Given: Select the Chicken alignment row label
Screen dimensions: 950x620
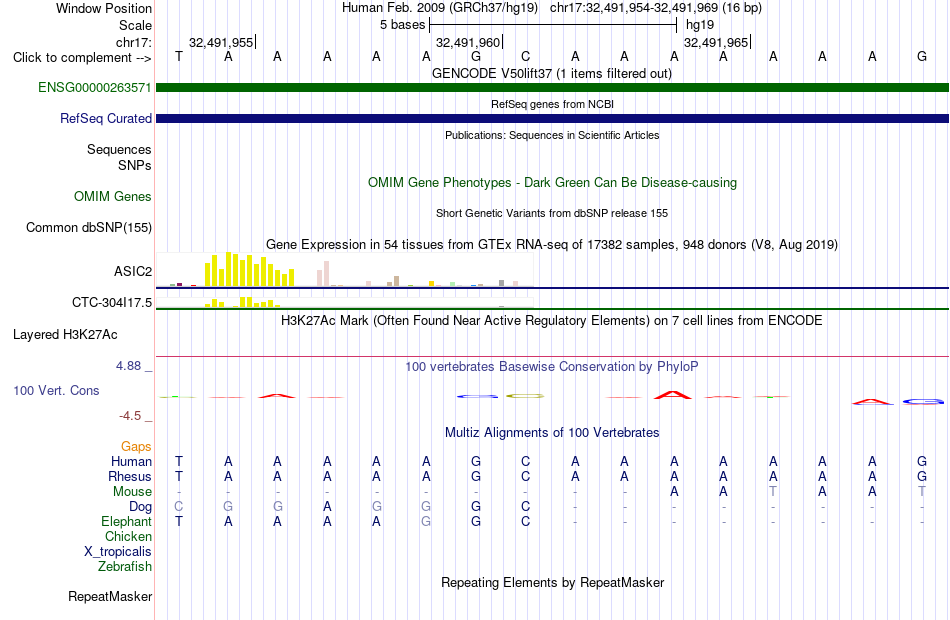Looking at the screenshot, I should click(128, 536).
